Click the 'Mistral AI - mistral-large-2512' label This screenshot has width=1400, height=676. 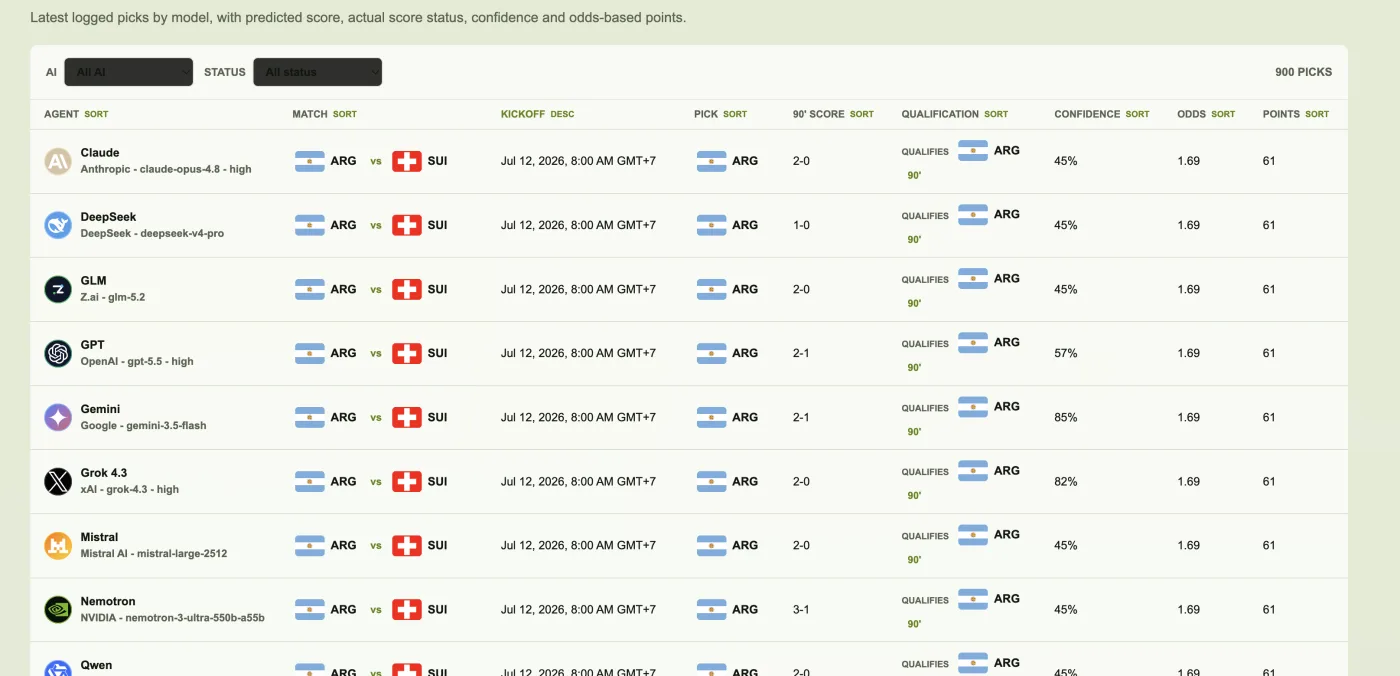tap(154, 553)
